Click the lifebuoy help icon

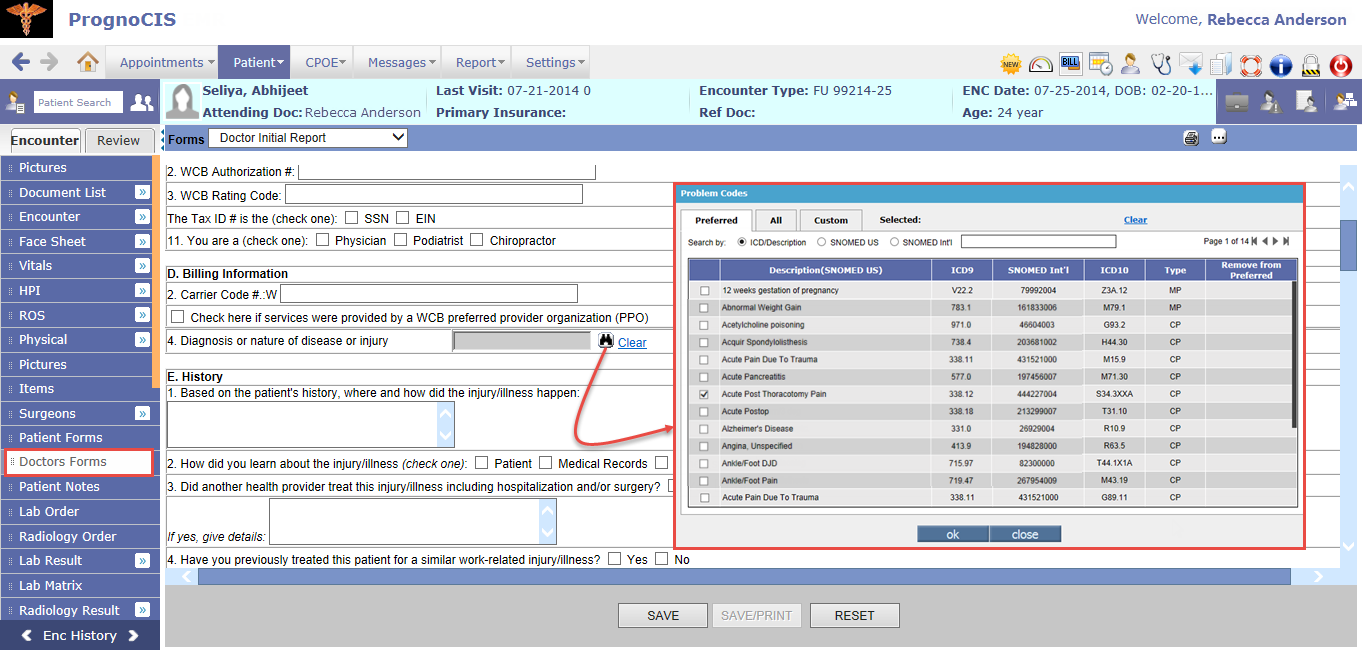pos(1251,65)
